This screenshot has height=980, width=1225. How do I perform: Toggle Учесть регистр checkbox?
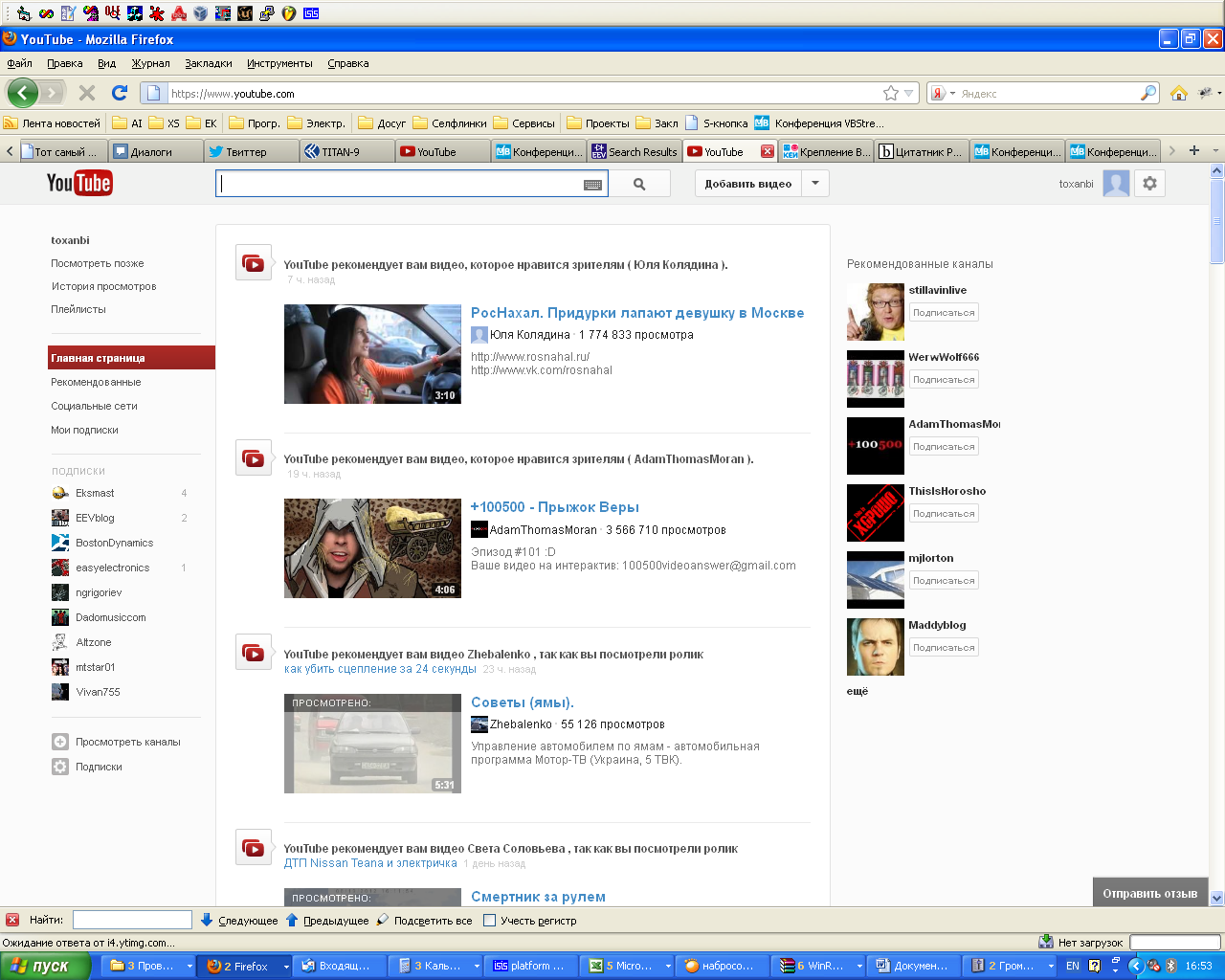(490, 921)
